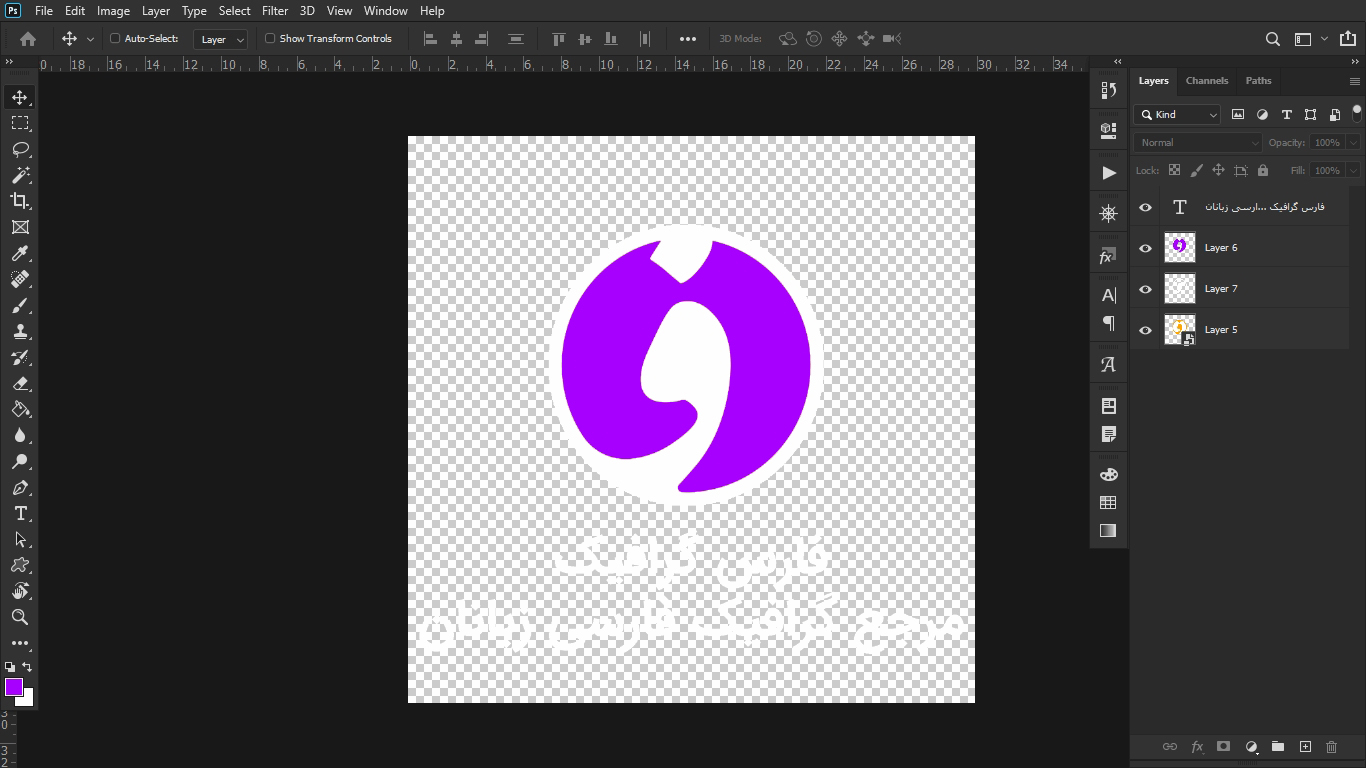Enable the Auto-Select checkbox
This screenshot has height=768, width=1366.
(115, 39)
